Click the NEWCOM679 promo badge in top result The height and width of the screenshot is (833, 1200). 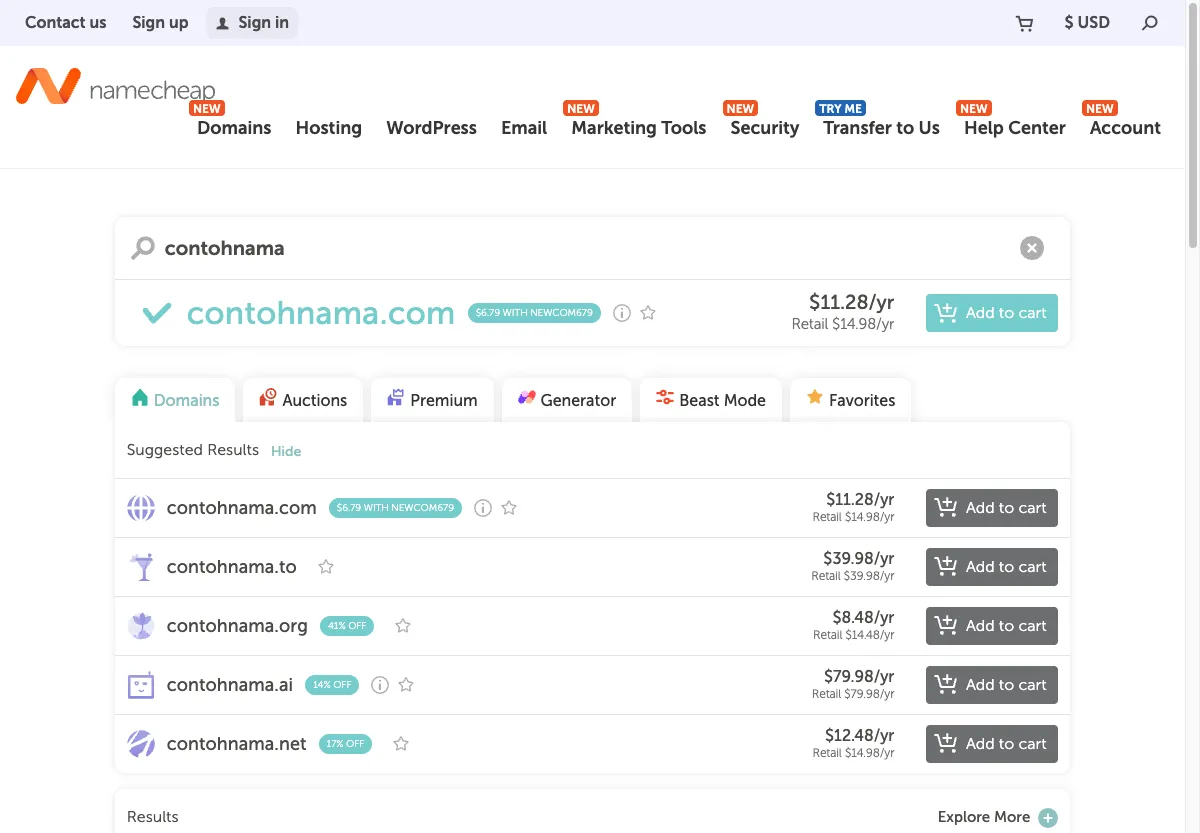pos(534,313)
